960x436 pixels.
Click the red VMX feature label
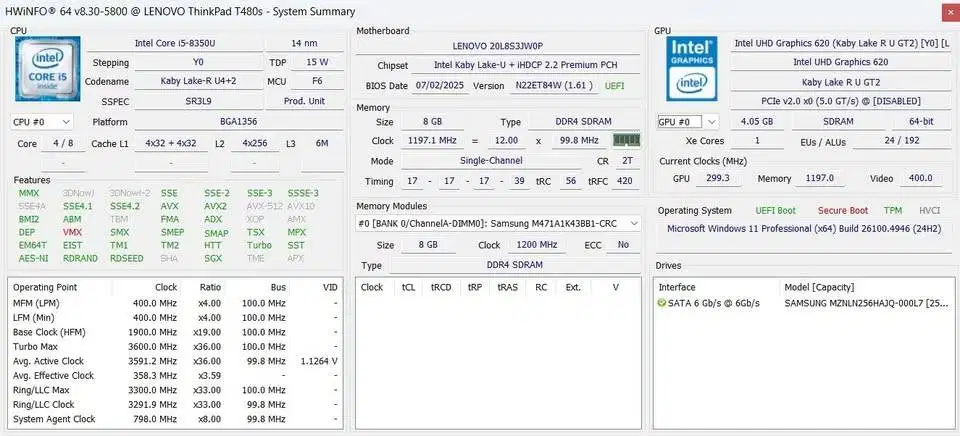(x=72, y=232)
